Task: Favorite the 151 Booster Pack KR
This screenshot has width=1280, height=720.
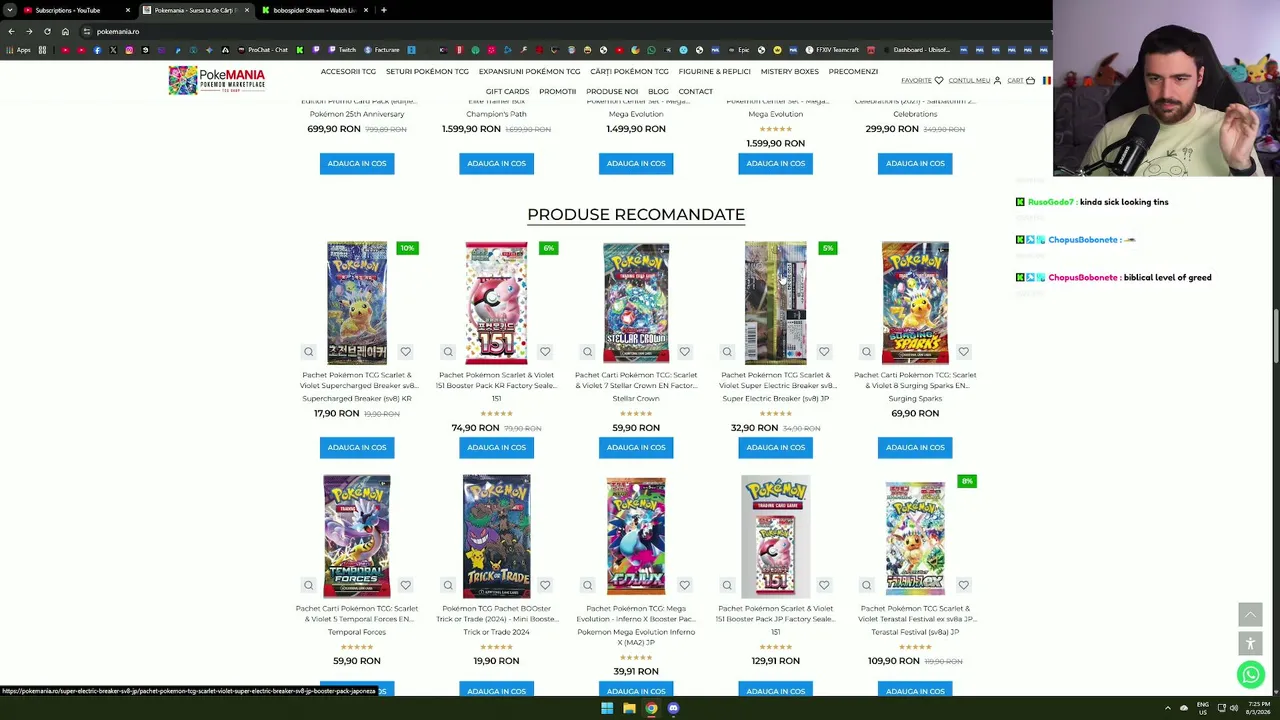Action: (545, 352)
